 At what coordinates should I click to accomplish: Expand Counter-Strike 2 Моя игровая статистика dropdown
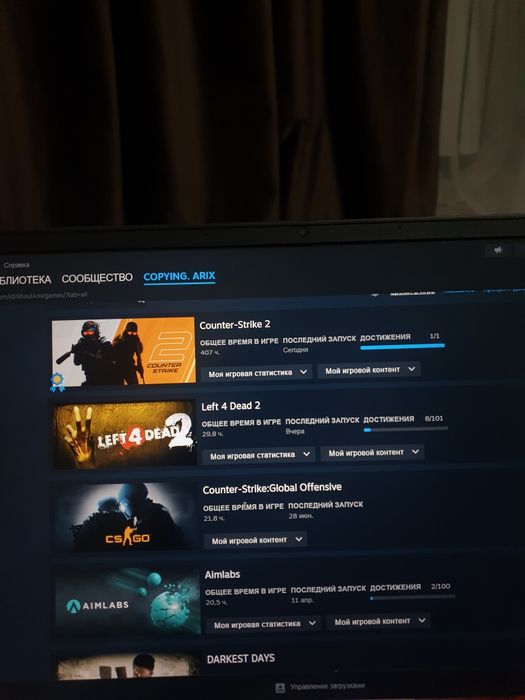tap(256, 372)
